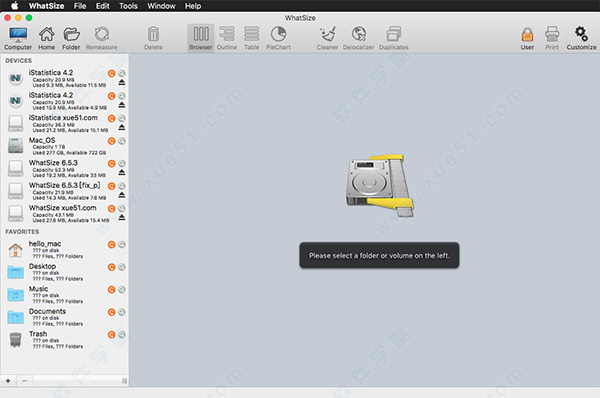Image resolution: width=600 pixels, height=398 pixels.
Task: Open the Apple menu
Action: click(x=14, y=6)
